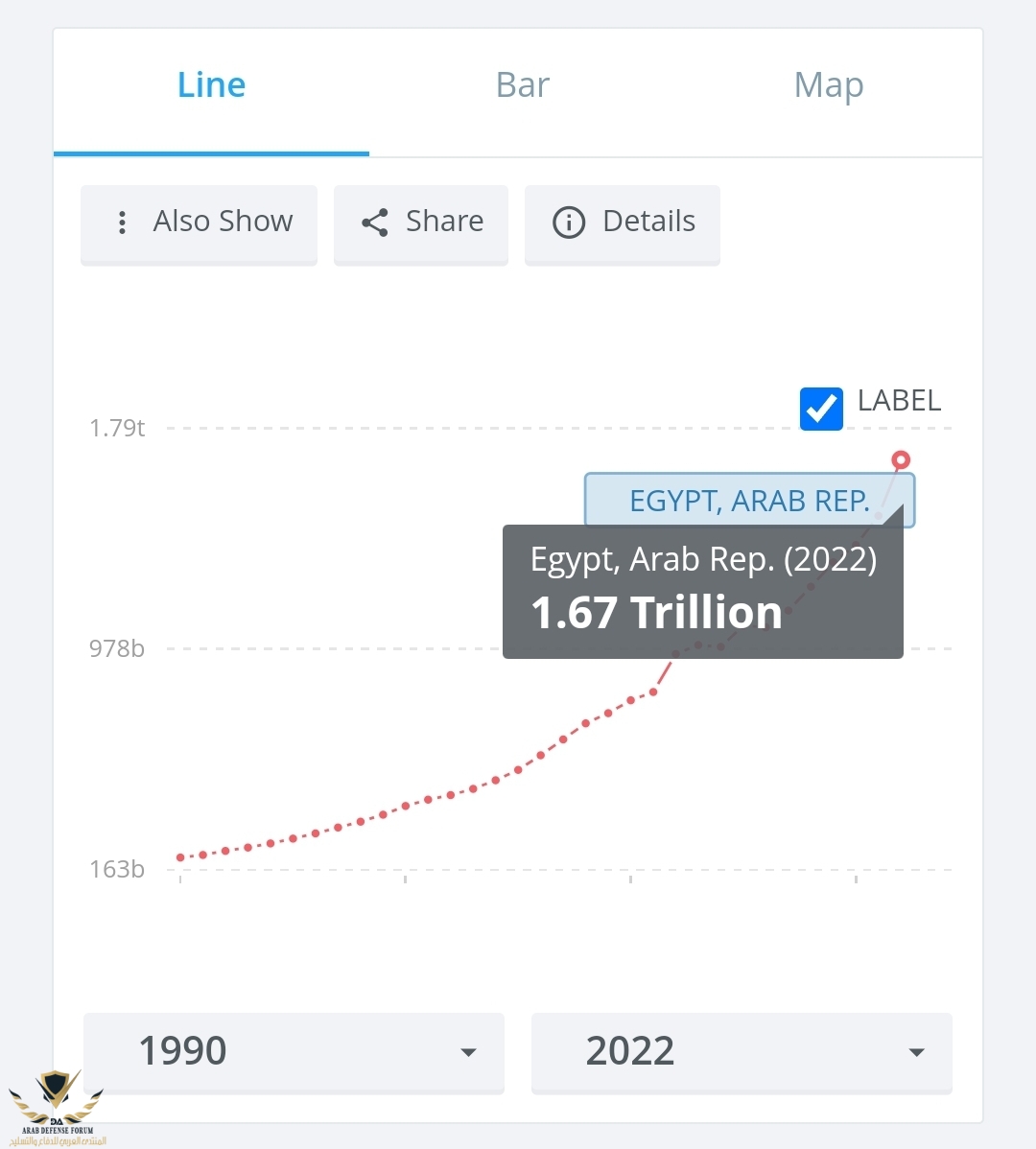Click the share network icon

[x=374, y=223]
